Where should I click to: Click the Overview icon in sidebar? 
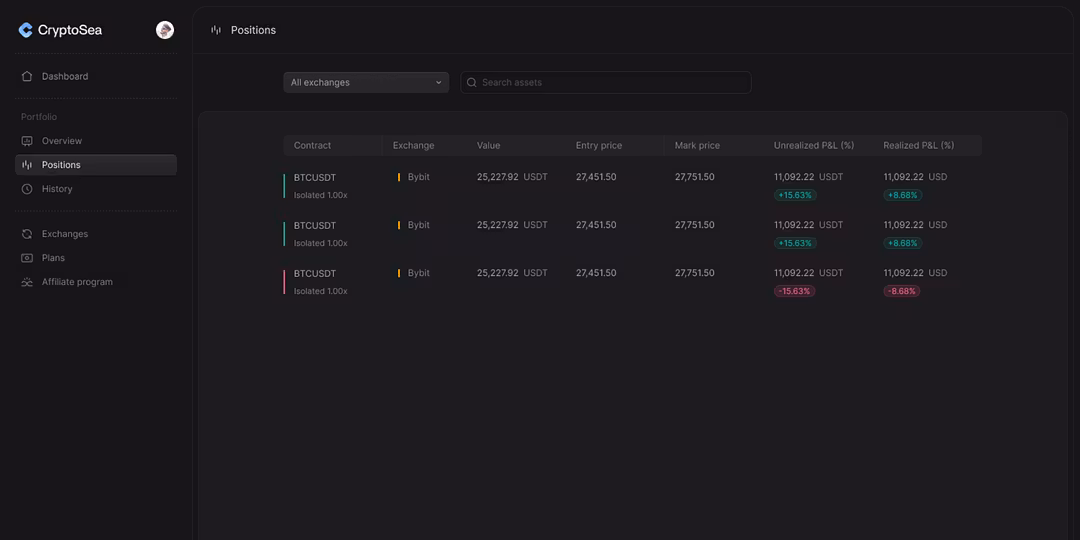(27, 141)
